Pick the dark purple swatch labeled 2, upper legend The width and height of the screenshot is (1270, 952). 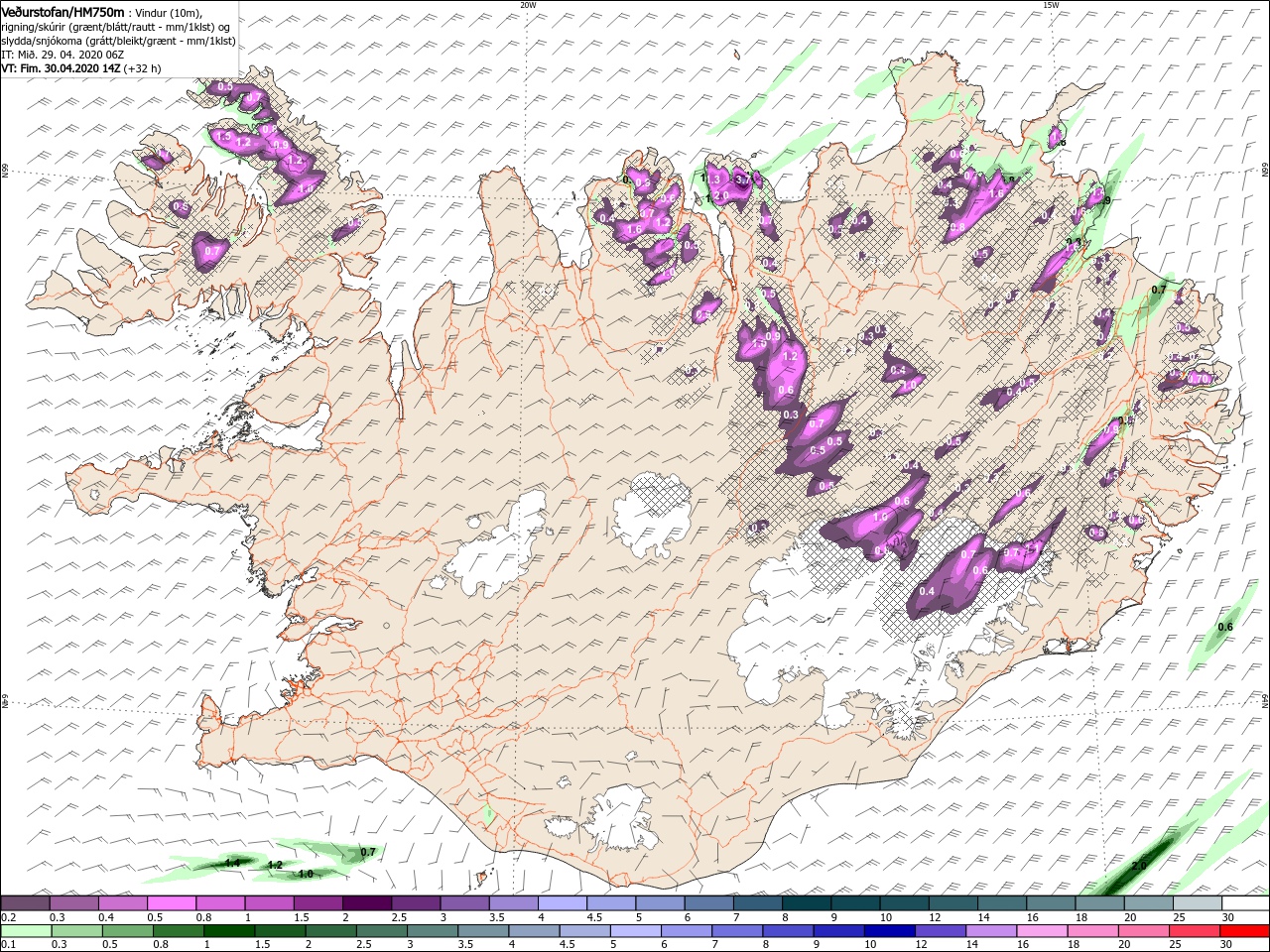(x=366, y=904)
